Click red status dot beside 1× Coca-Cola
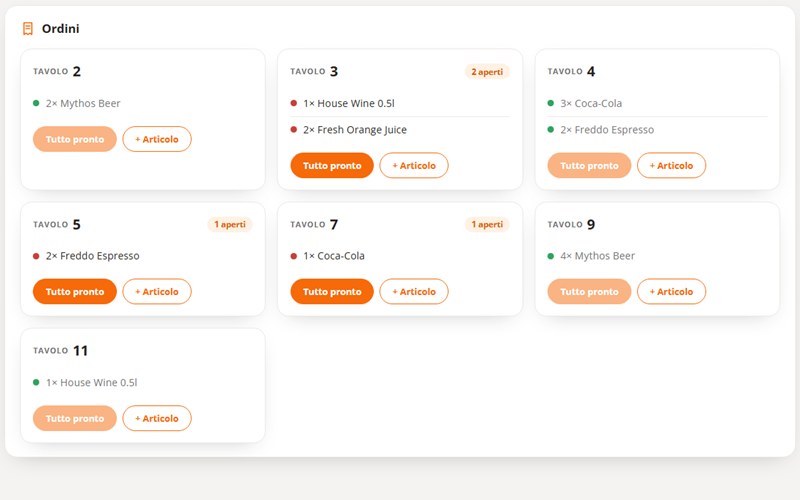Image resolution: width=800 pixels, height=500 pixels. click(293, 256)
